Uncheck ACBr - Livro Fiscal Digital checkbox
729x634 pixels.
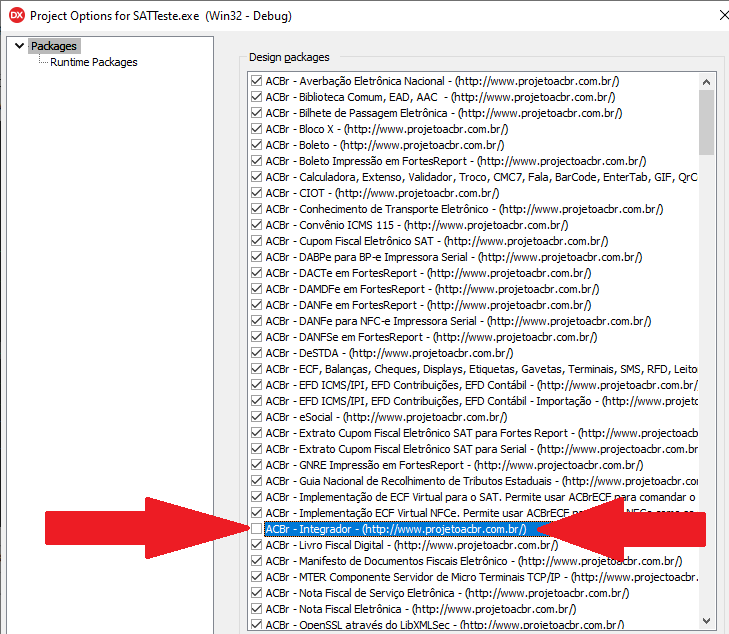256,545
